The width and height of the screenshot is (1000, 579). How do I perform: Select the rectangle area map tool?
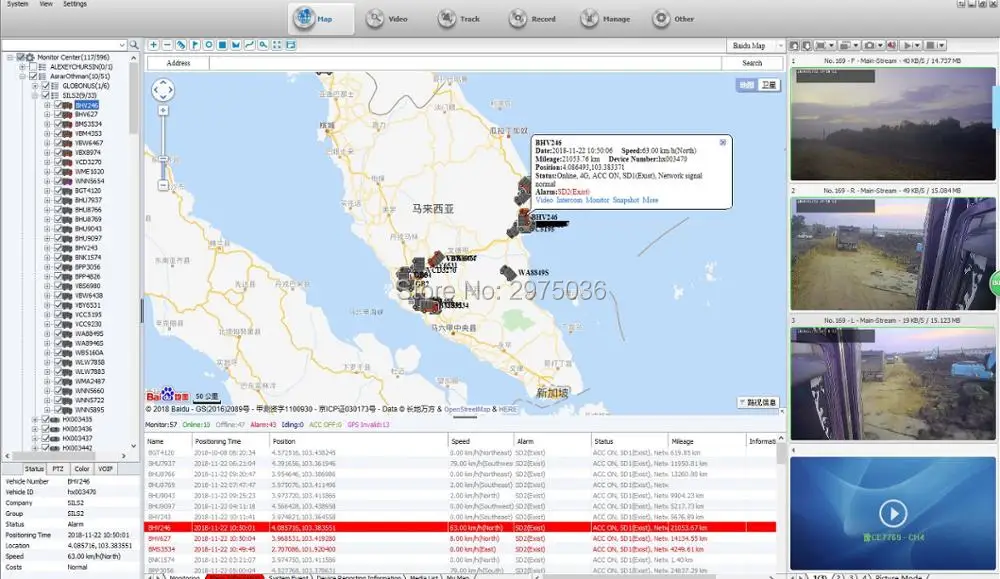[x=222, y=45]
